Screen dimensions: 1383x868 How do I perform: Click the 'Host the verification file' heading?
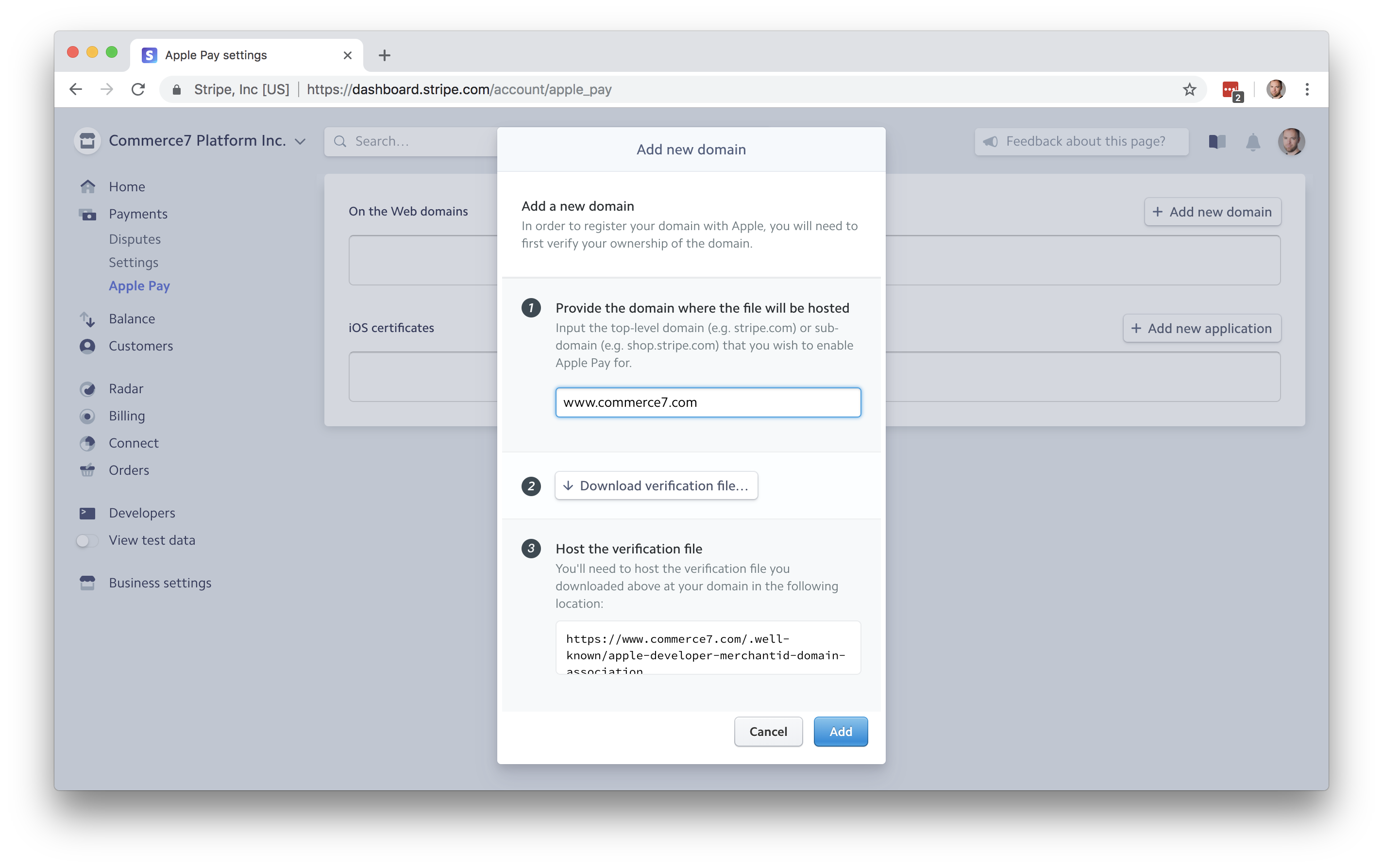point(629,549)
